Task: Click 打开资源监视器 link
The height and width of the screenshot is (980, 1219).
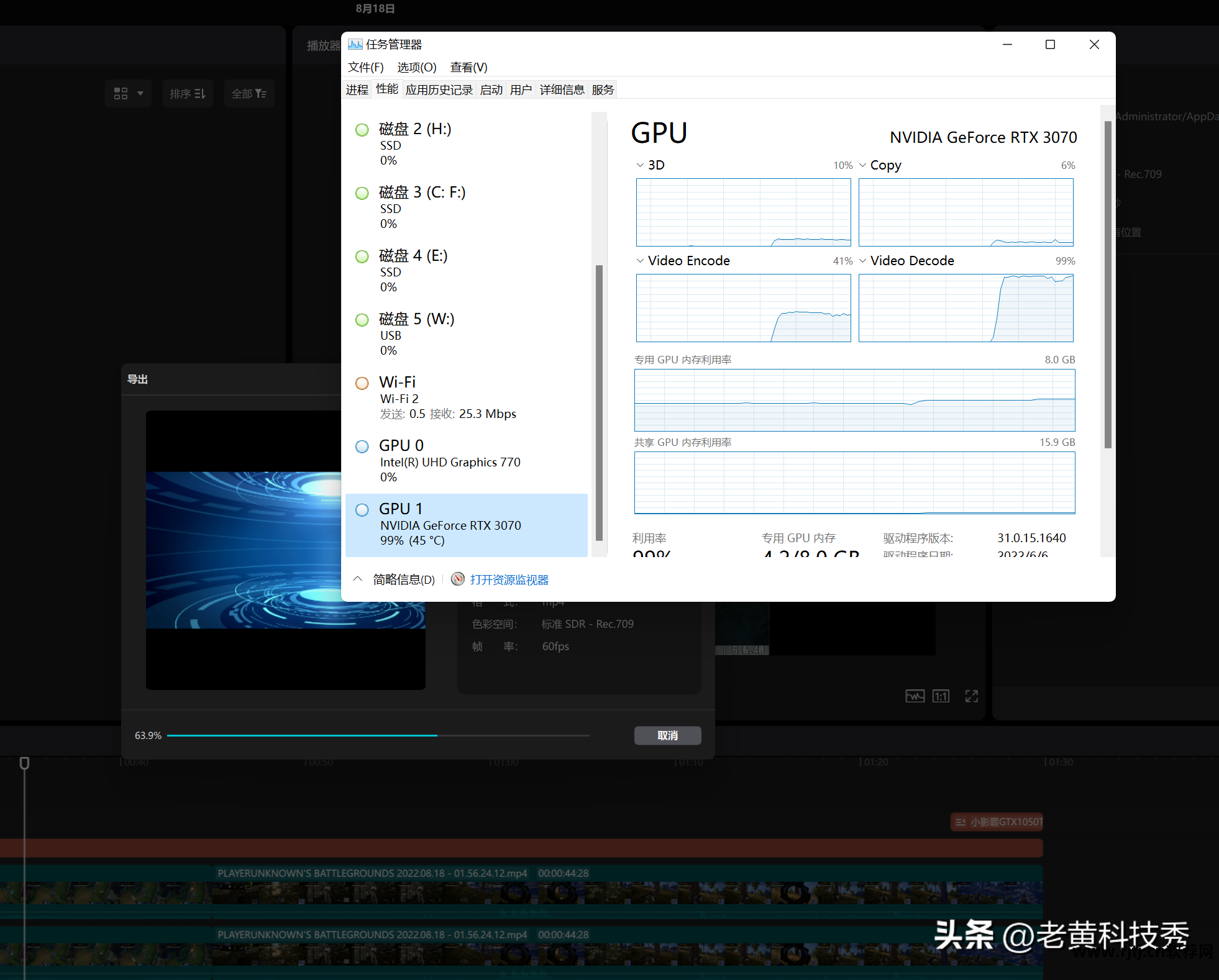Action: (509, 579)
